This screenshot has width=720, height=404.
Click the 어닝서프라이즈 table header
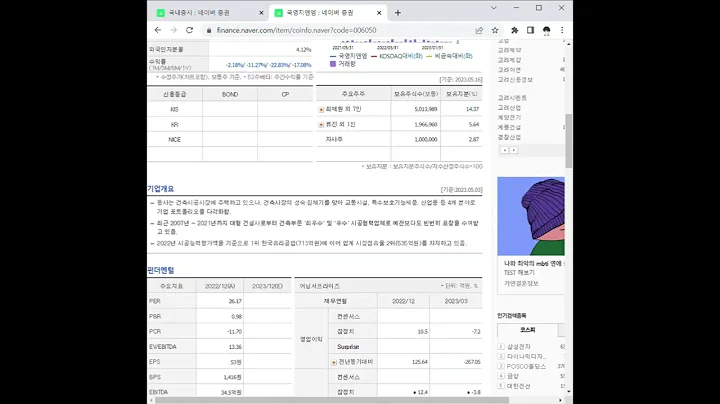(x=320, y=286)
